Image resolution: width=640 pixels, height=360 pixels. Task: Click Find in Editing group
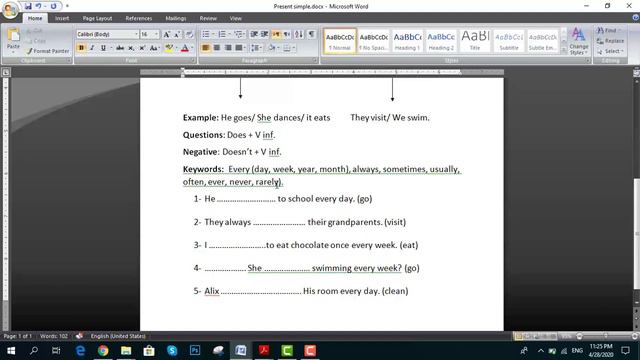[608, 31]
